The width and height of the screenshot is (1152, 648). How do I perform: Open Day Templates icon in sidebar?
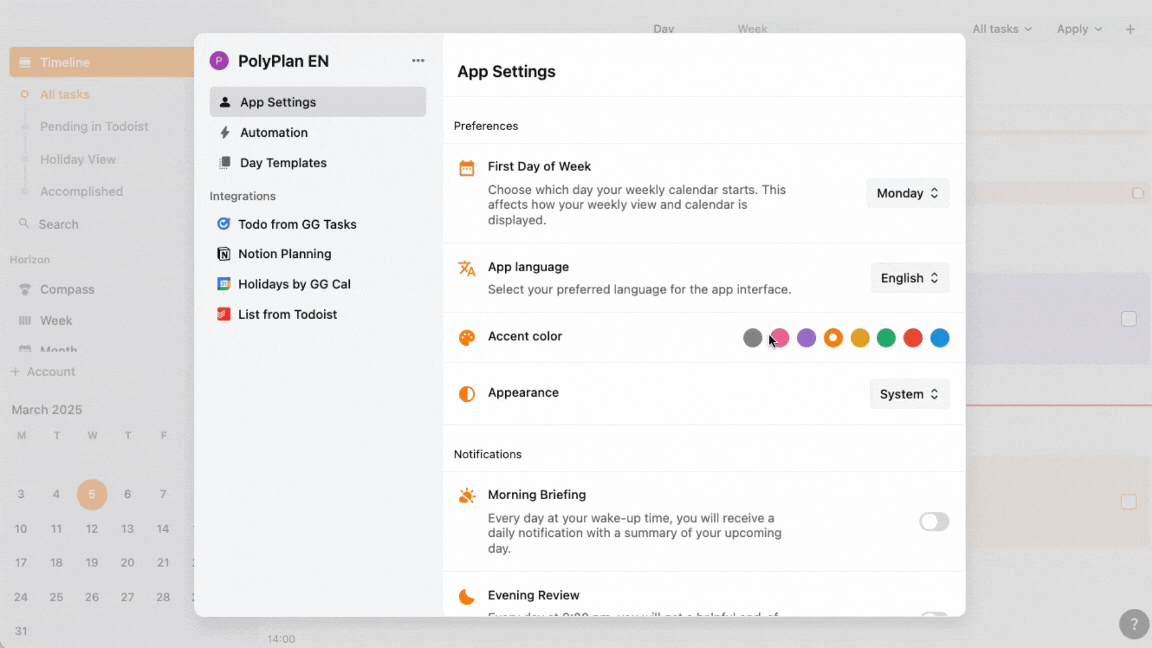225,163
